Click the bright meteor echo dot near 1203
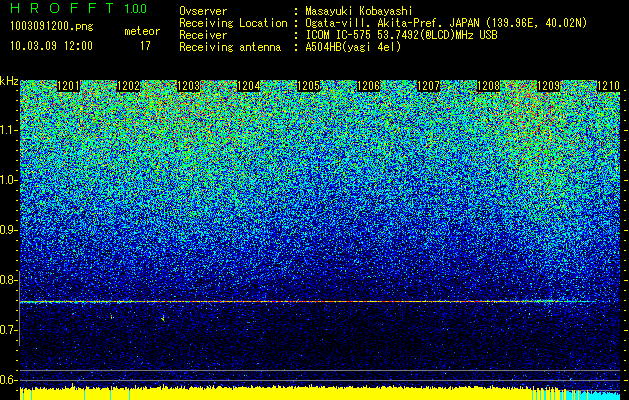Viewport: 629px width, 400px height. click(163, 319)
